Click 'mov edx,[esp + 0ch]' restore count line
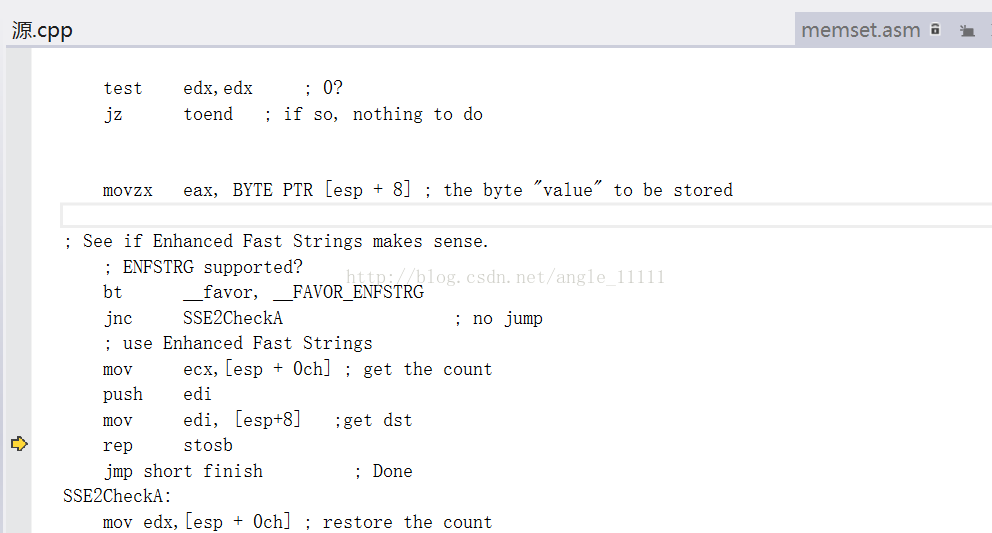Screen dimensions: 992x533 tap(197, 522)
